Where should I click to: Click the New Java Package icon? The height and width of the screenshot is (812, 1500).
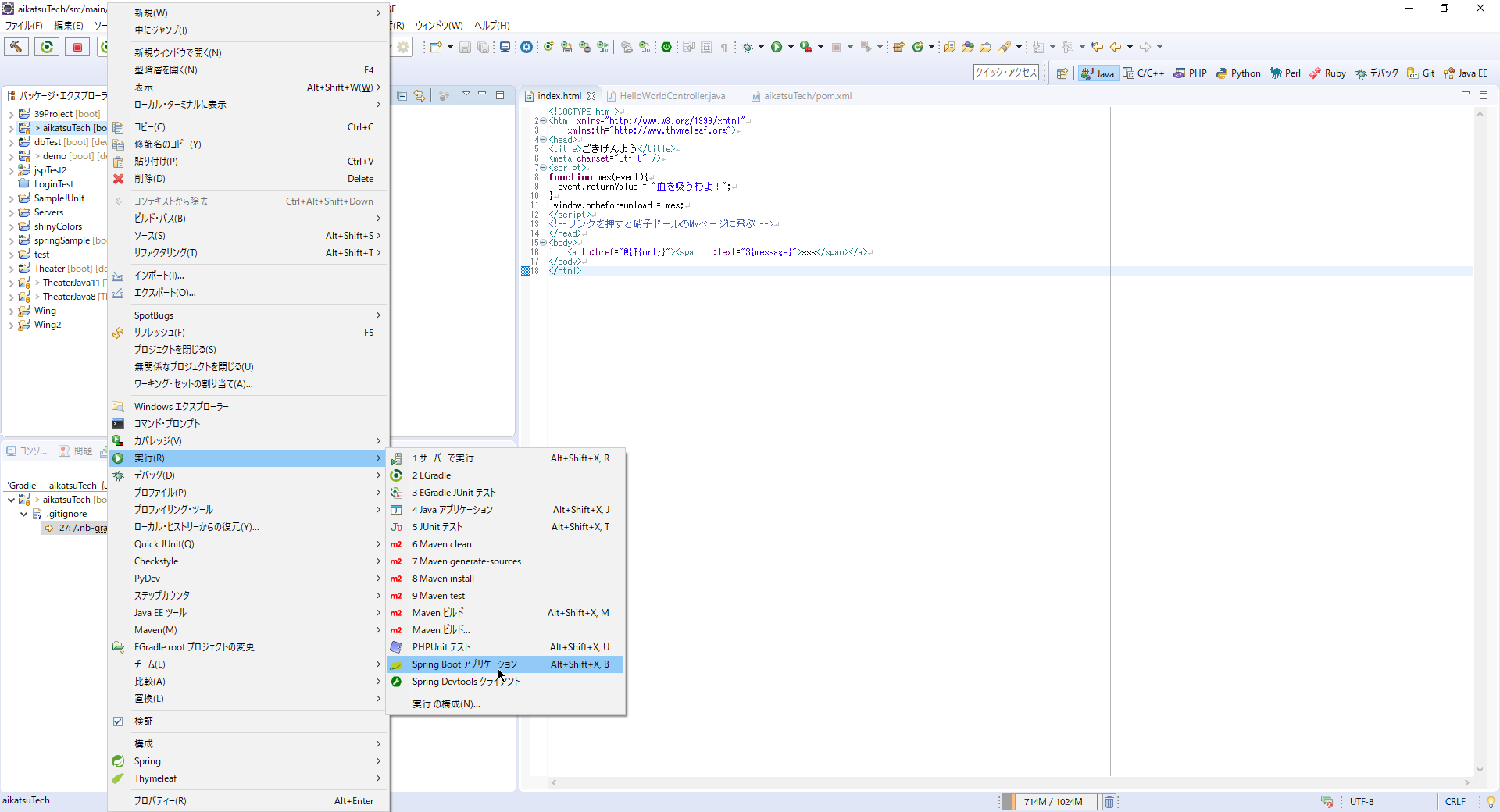coord(898,47)
